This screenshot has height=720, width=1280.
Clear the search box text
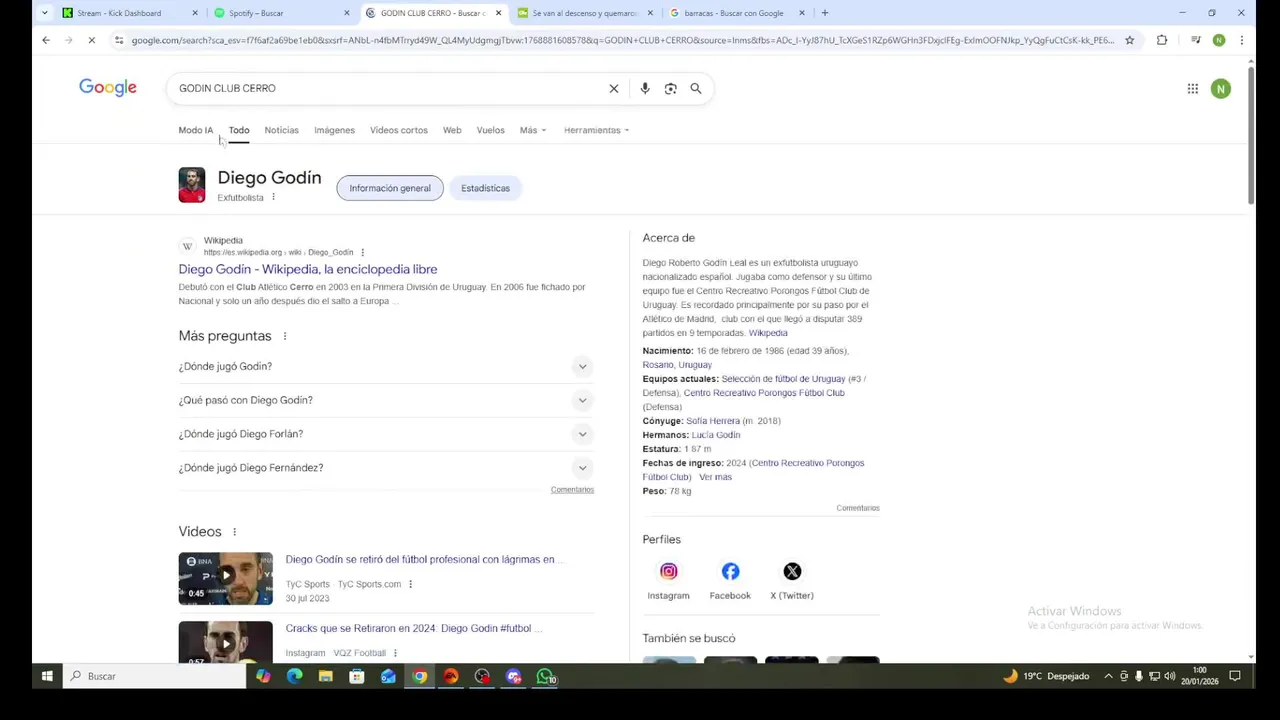(x=614, y=88)
